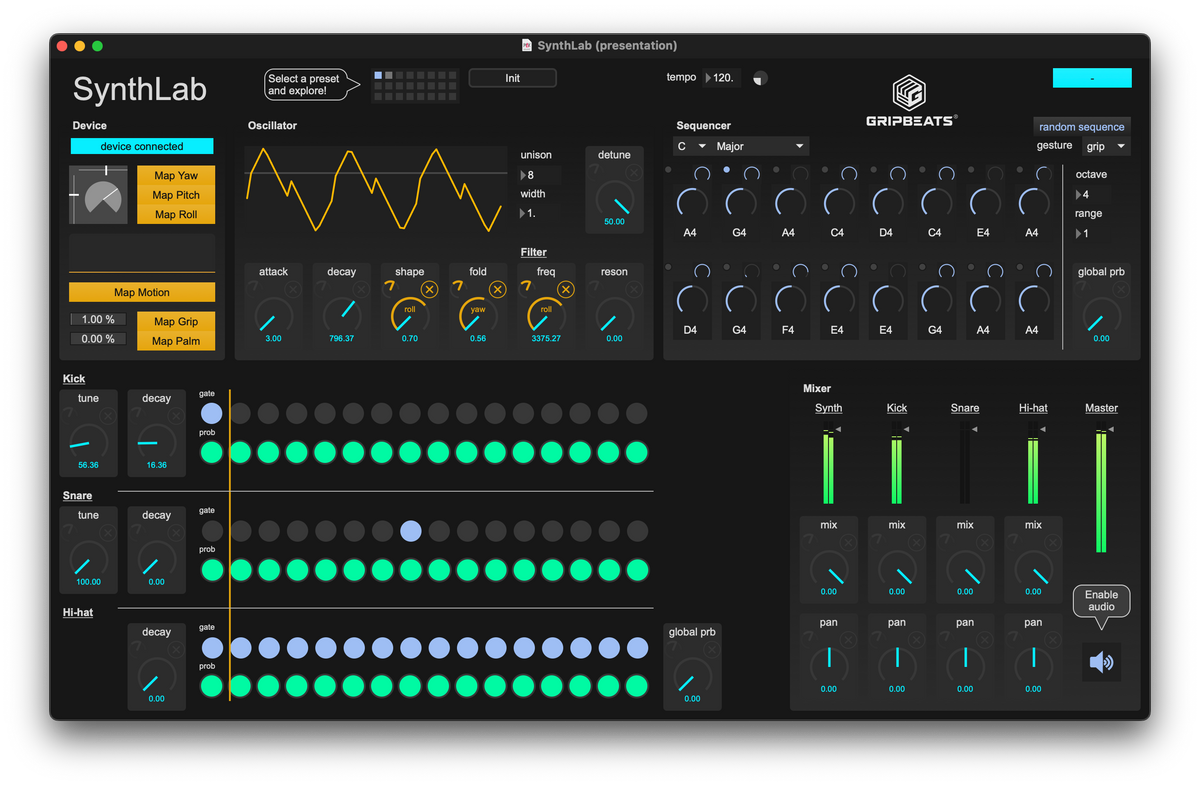Click the underlined Filter heading

click(533, 252)
